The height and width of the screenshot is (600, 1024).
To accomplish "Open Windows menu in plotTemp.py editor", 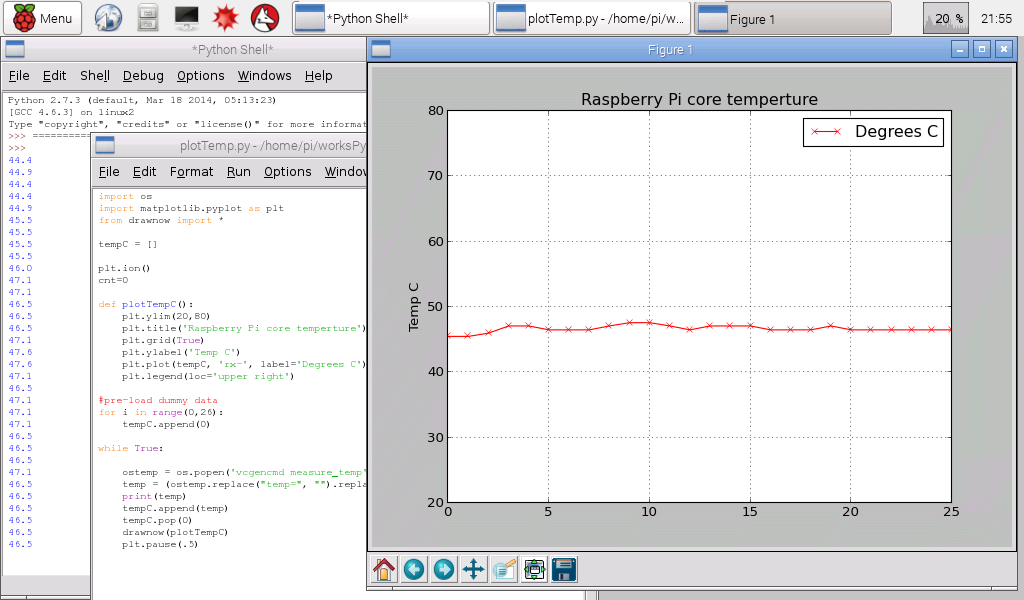I will coord(345,172).
